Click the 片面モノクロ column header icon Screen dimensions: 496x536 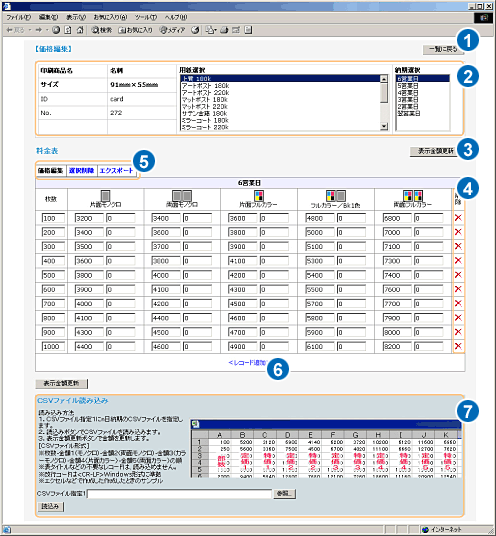click(106, 196)
